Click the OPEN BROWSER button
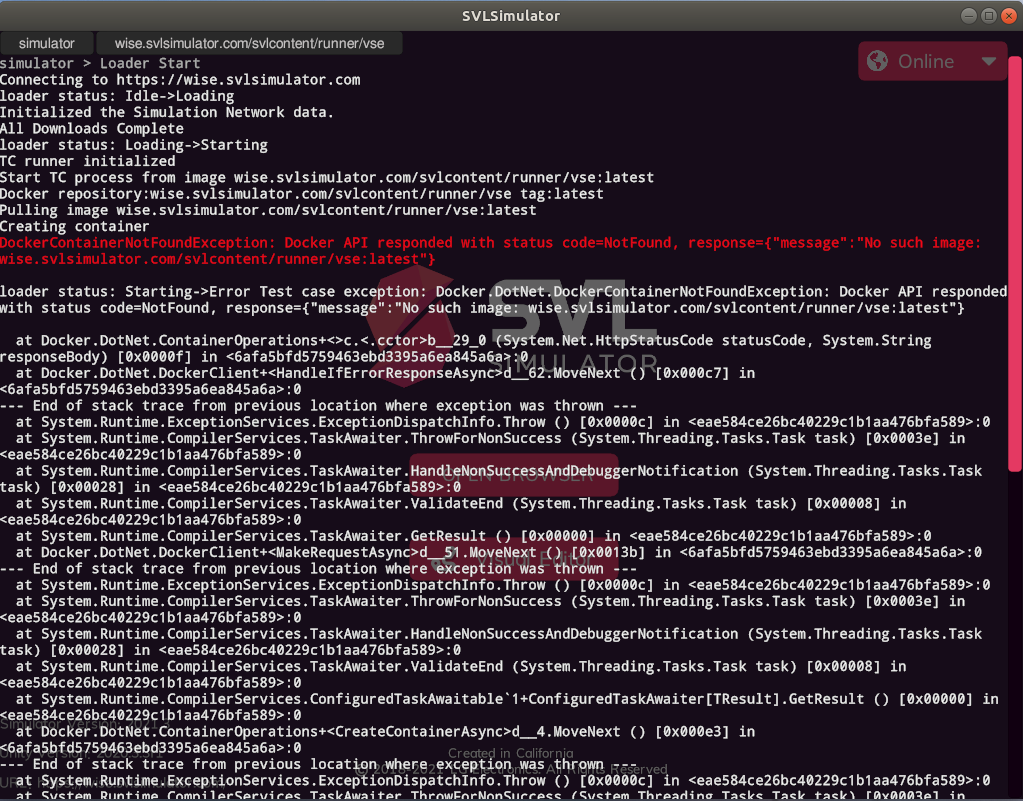Screen dimensions: 1023x801 (514, 475)
